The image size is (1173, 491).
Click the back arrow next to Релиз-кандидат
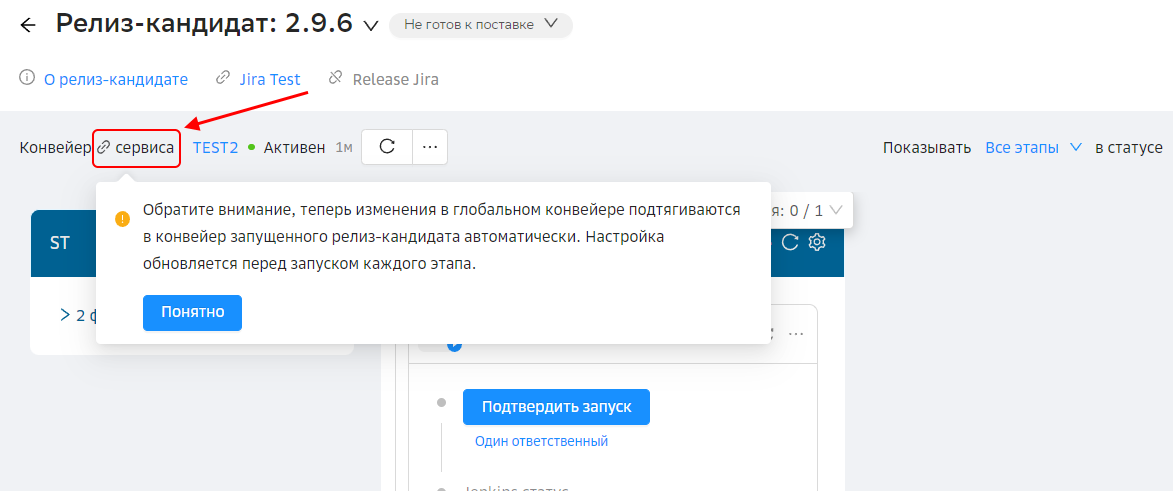[x=28, y=25]
